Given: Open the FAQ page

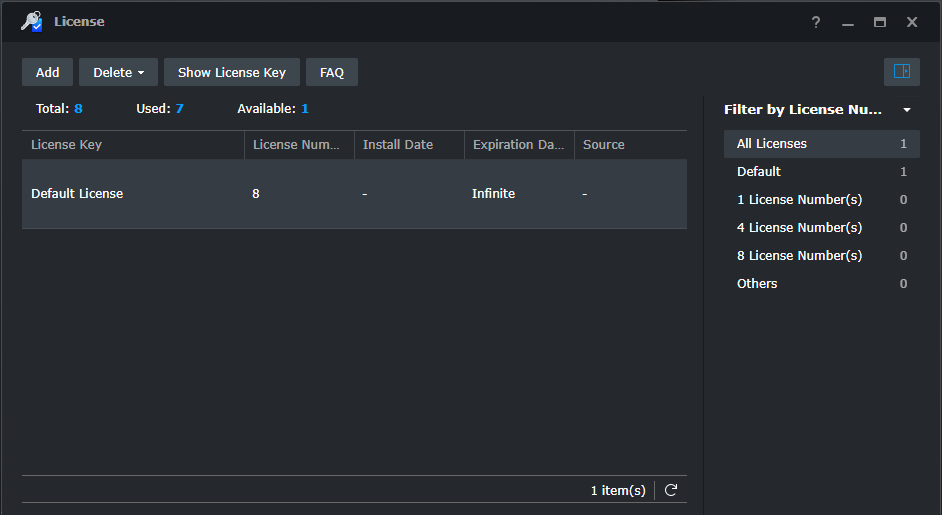Looking at the screenshot, I should click(x=332, y=72).
